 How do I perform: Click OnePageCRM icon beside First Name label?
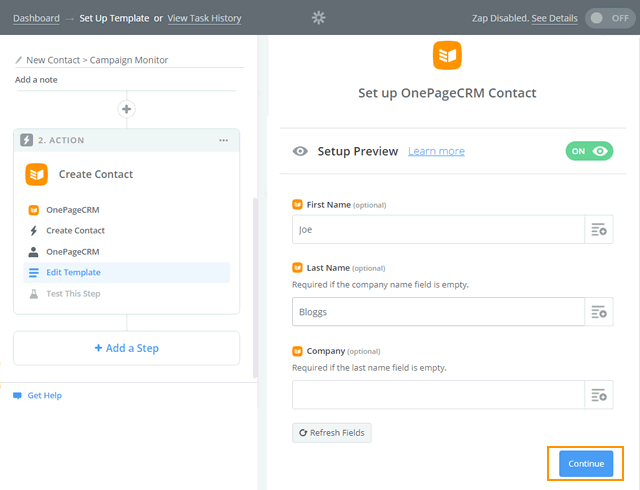tap(298, 205)
